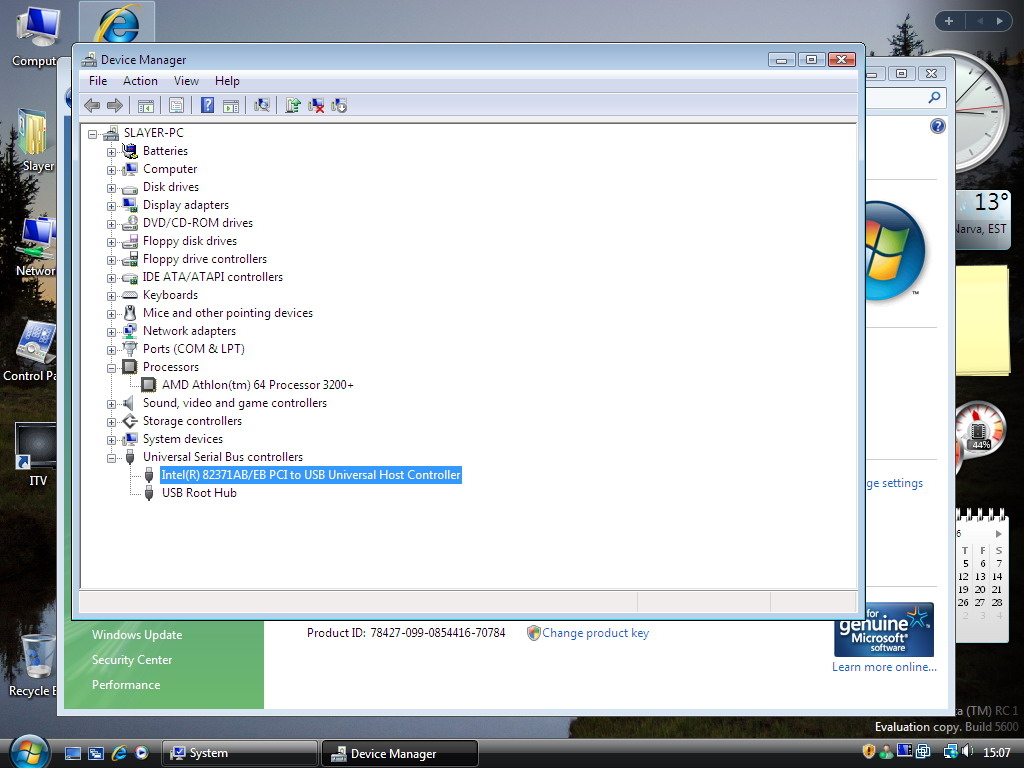Collapse the SLAYER-PC root node
Screen dimensions: 1024x768
pos(93,134)
